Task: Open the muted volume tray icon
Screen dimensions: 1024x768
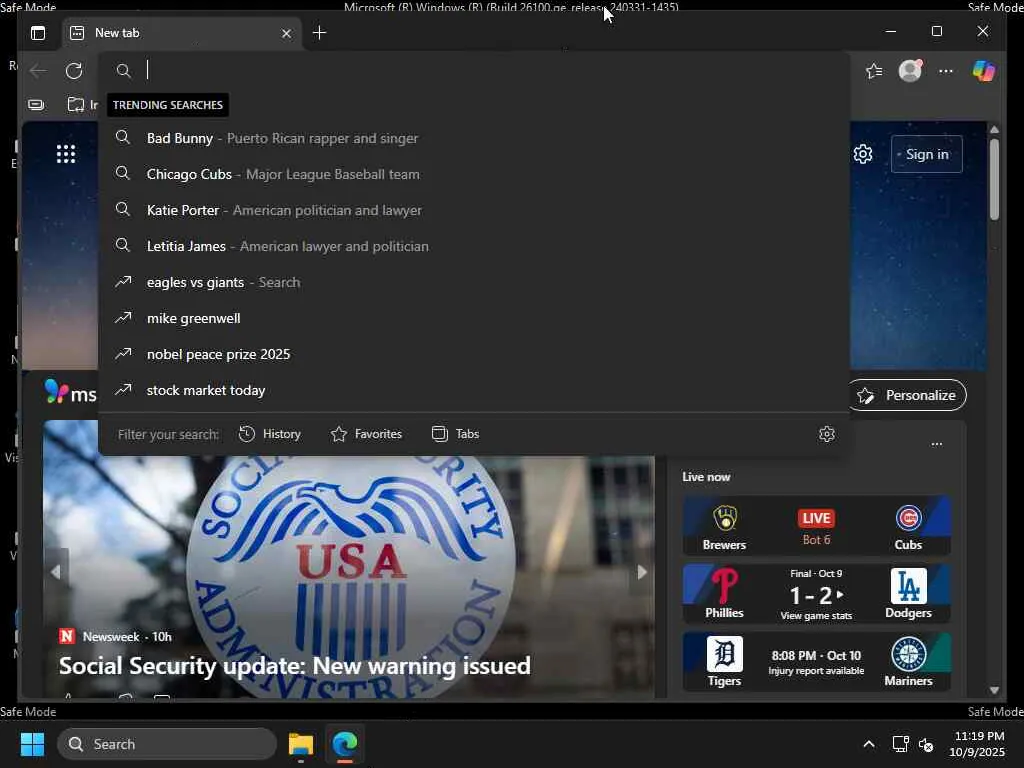Action: pos(926,744)
